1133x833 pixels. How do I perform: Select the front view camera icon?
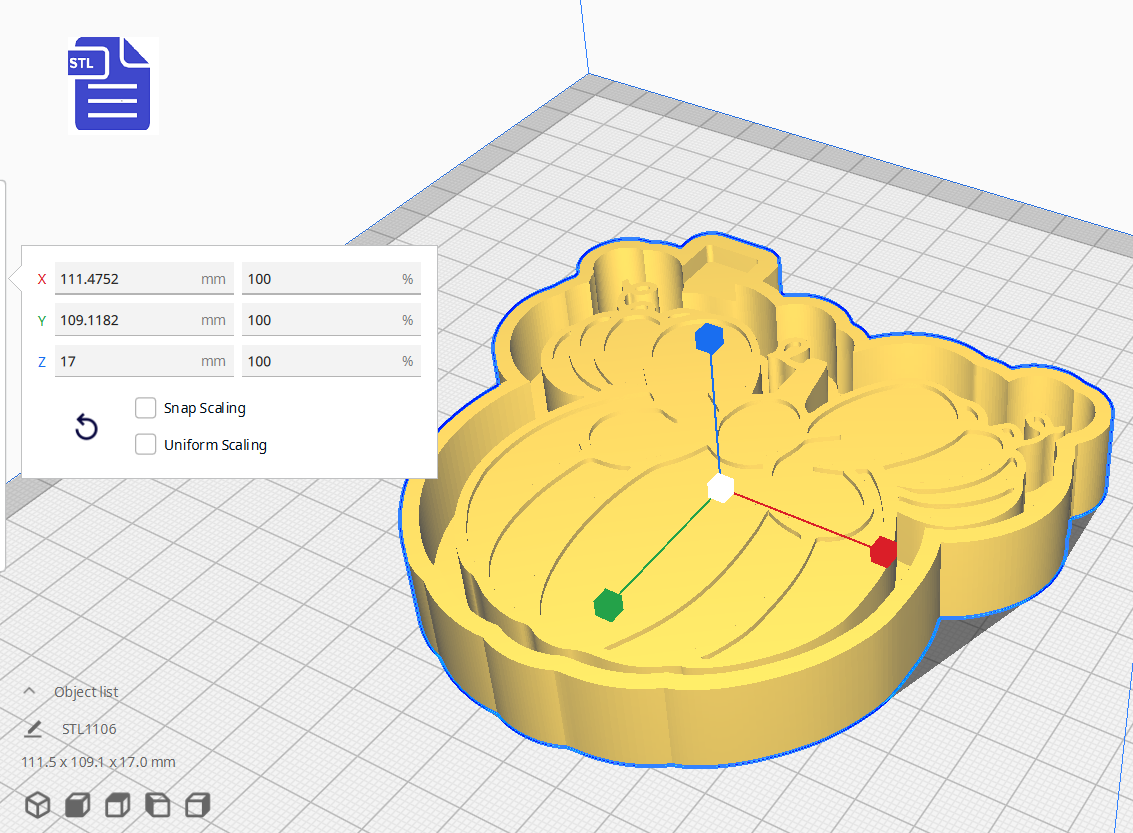click(76, 804)
